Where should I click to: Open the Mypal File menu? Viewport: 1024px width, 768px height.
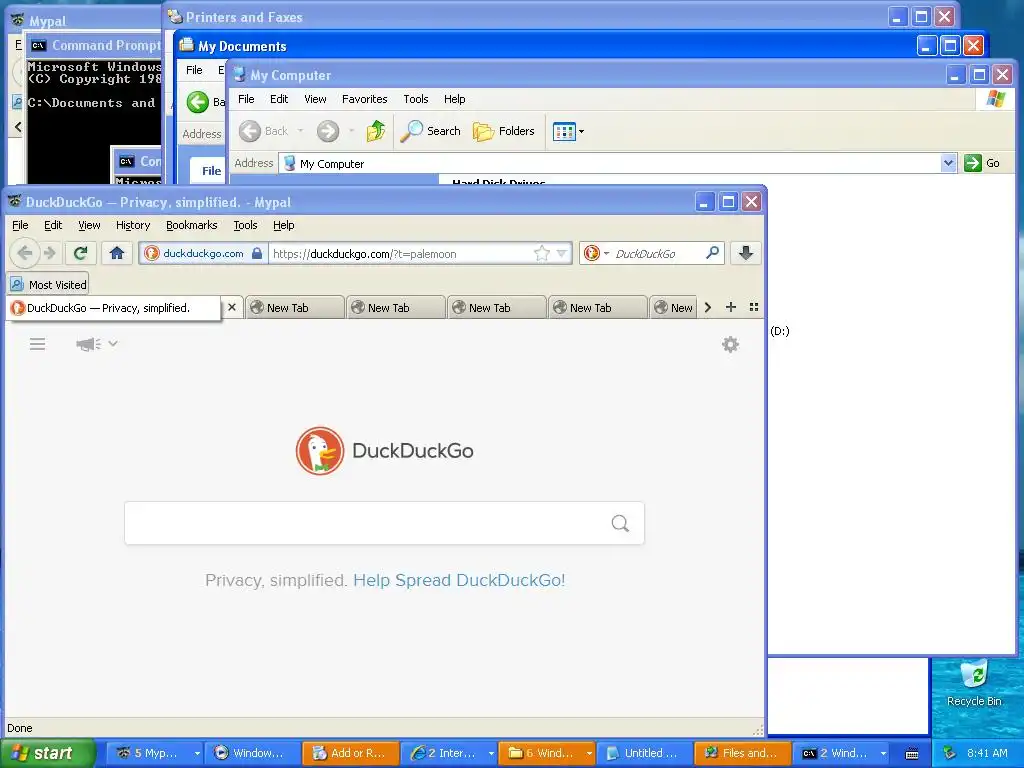click(x=20, y=225)
